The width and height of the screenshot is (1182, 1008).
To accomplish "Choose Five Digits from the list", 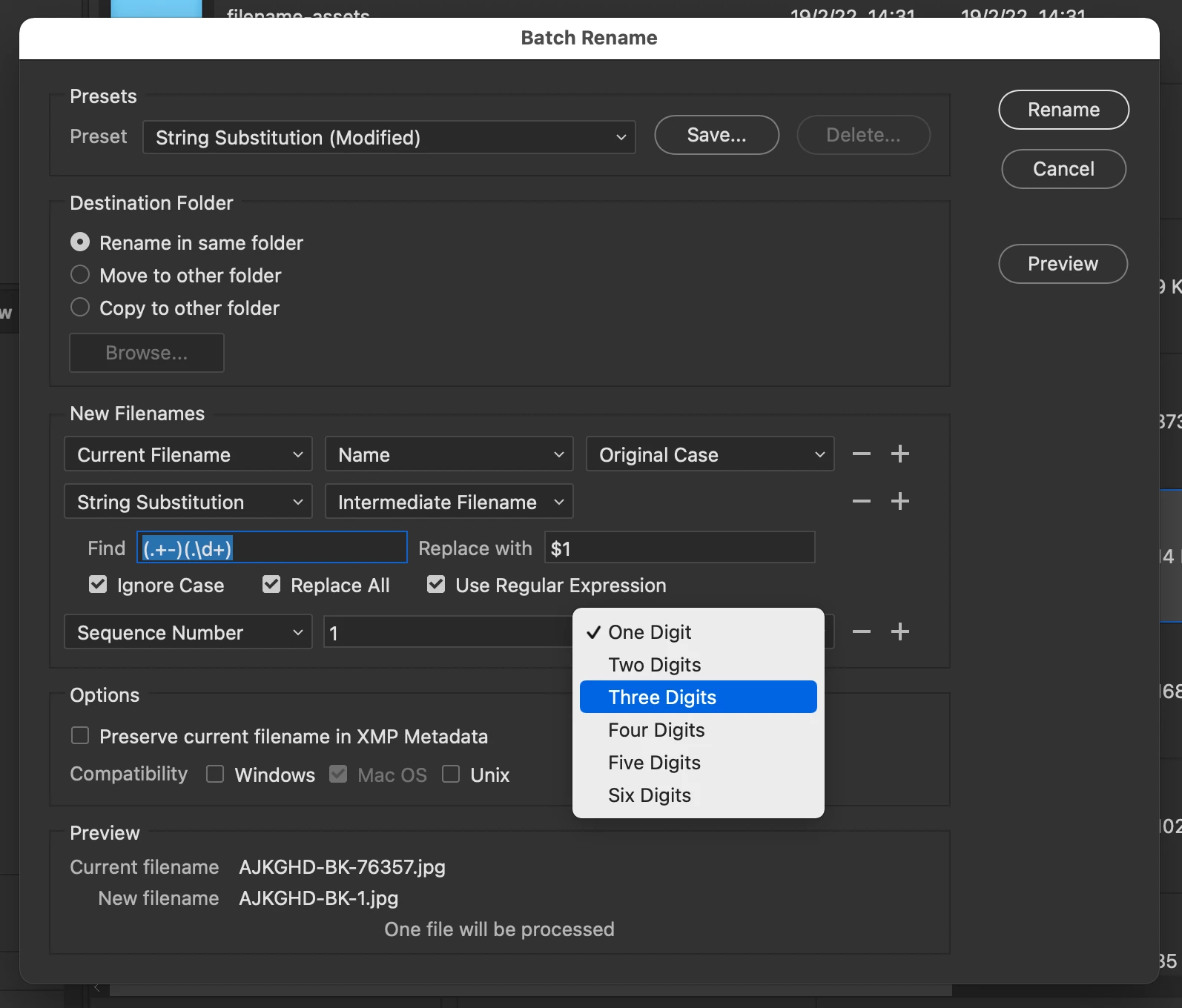I will 699,762.
